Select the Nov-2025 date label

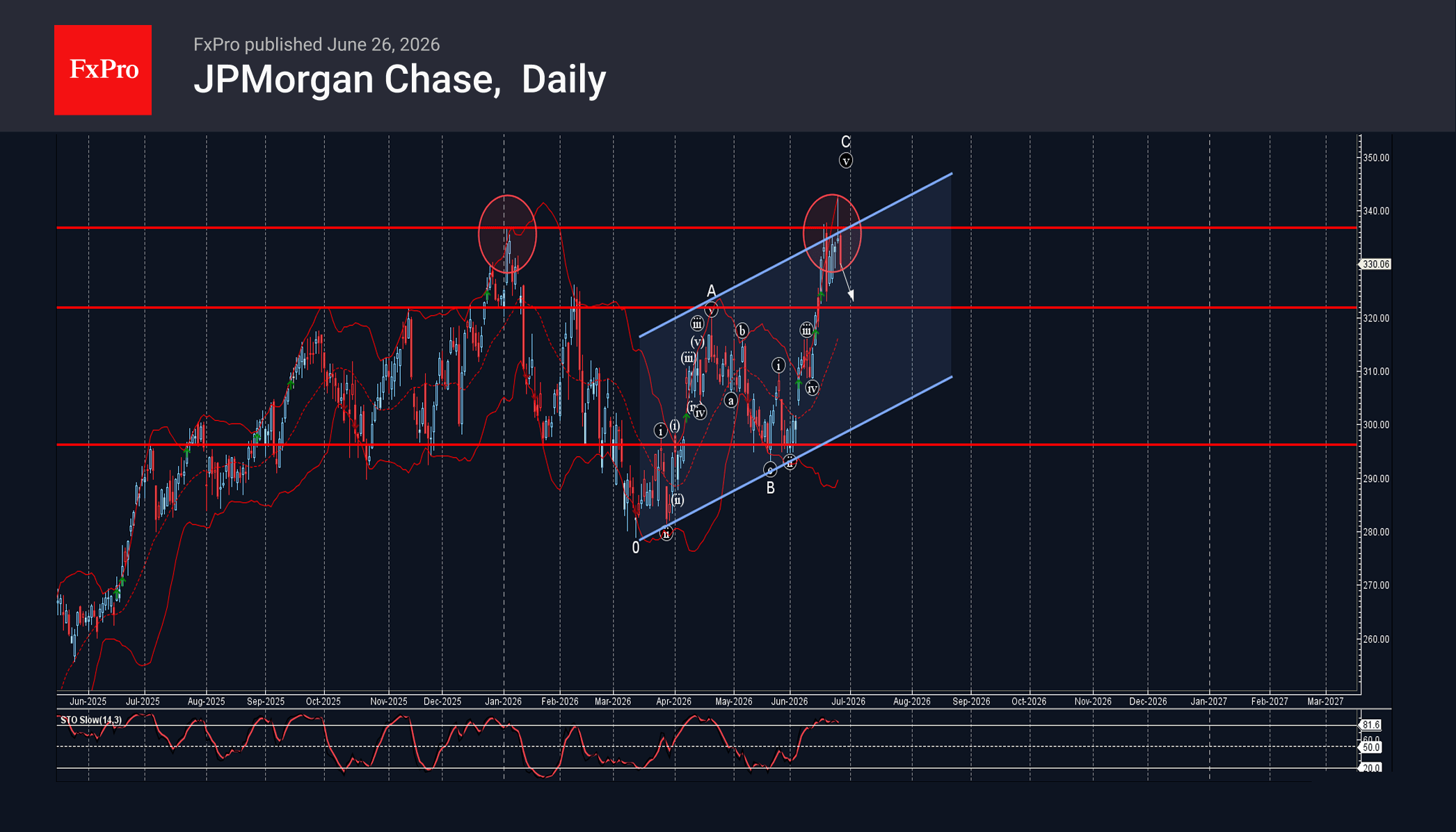click(388, 701)
